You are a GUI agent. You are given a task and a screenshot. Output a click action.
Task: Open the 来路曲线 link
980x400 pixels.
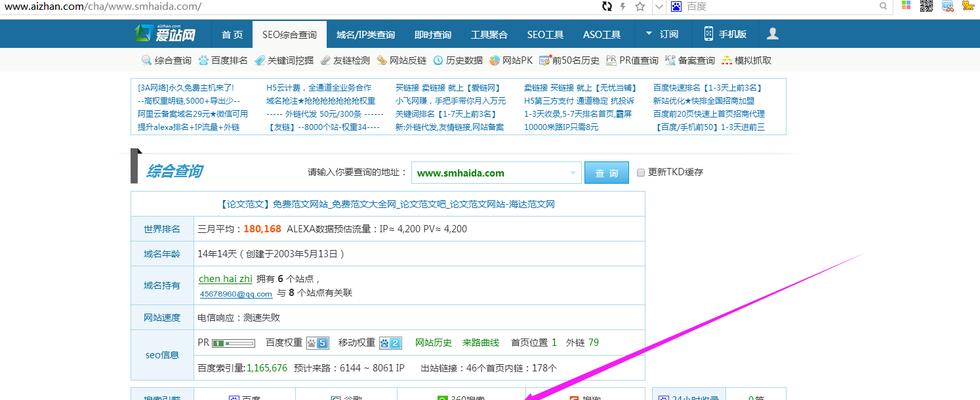[x=481, y=342]
